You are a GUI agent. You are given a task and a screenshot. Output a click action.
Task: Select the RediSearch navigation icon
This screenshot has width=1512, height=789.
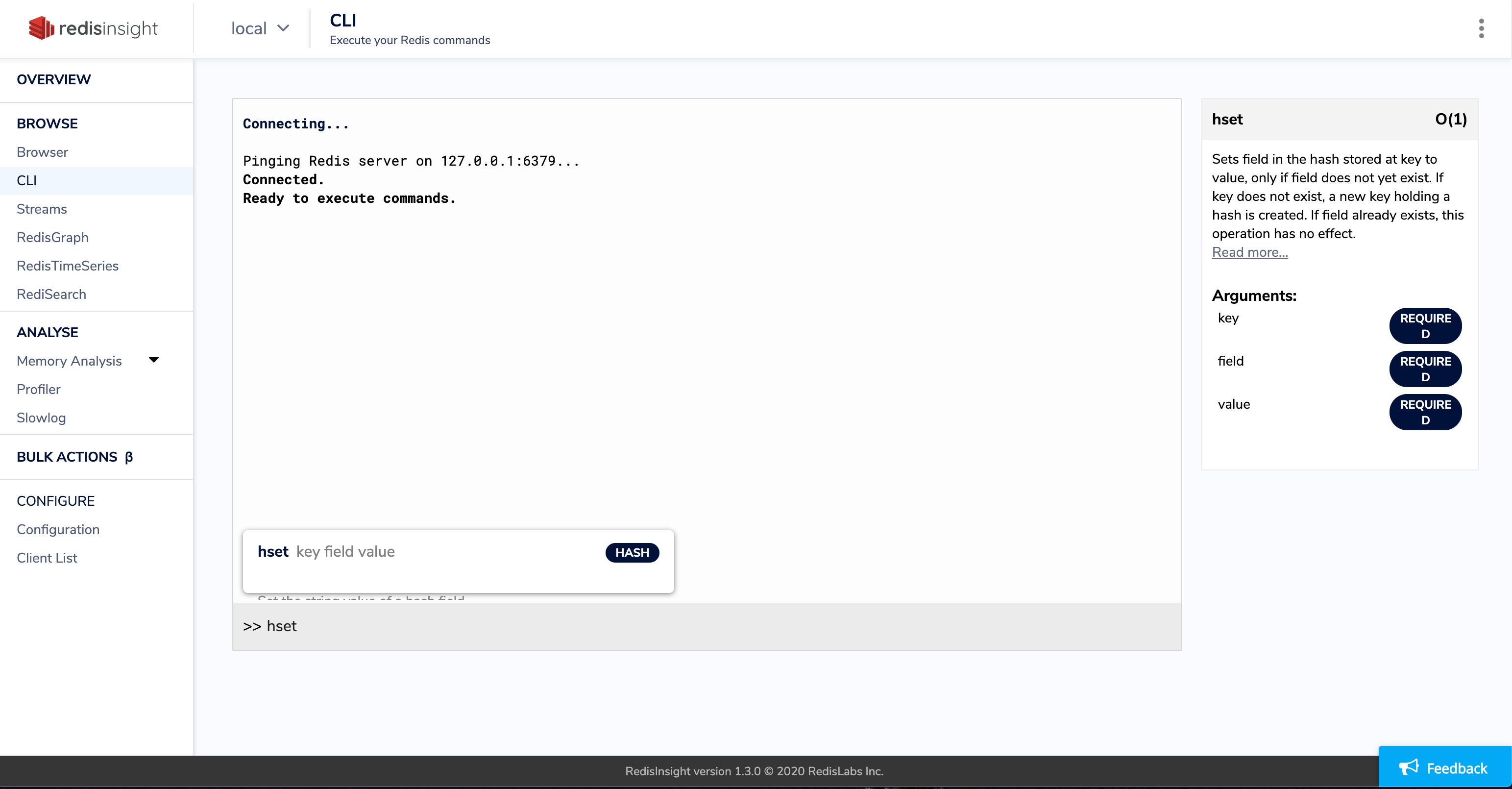tap(51, 293)
